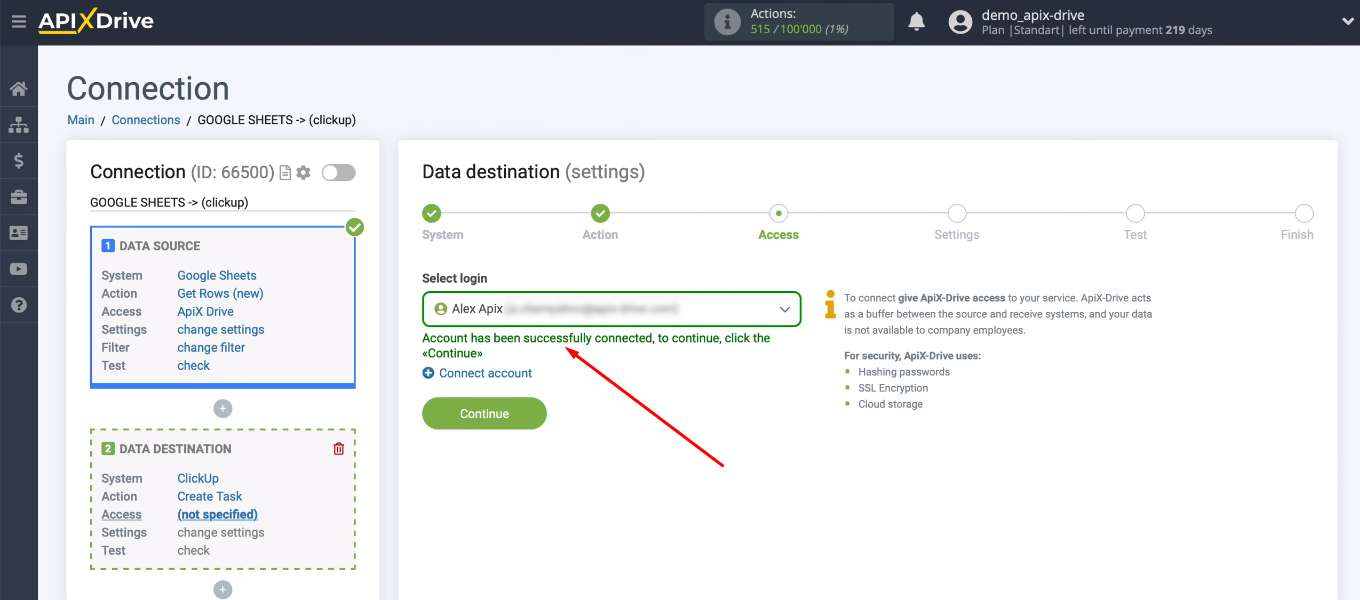Open the Select login dropdown

(x=612, y=309)
